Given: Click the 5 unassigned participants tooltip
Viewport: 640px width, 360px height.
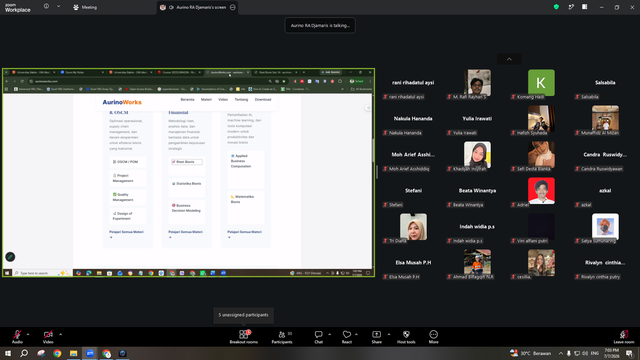Looking at the screenshot, I should coord(244,315).
